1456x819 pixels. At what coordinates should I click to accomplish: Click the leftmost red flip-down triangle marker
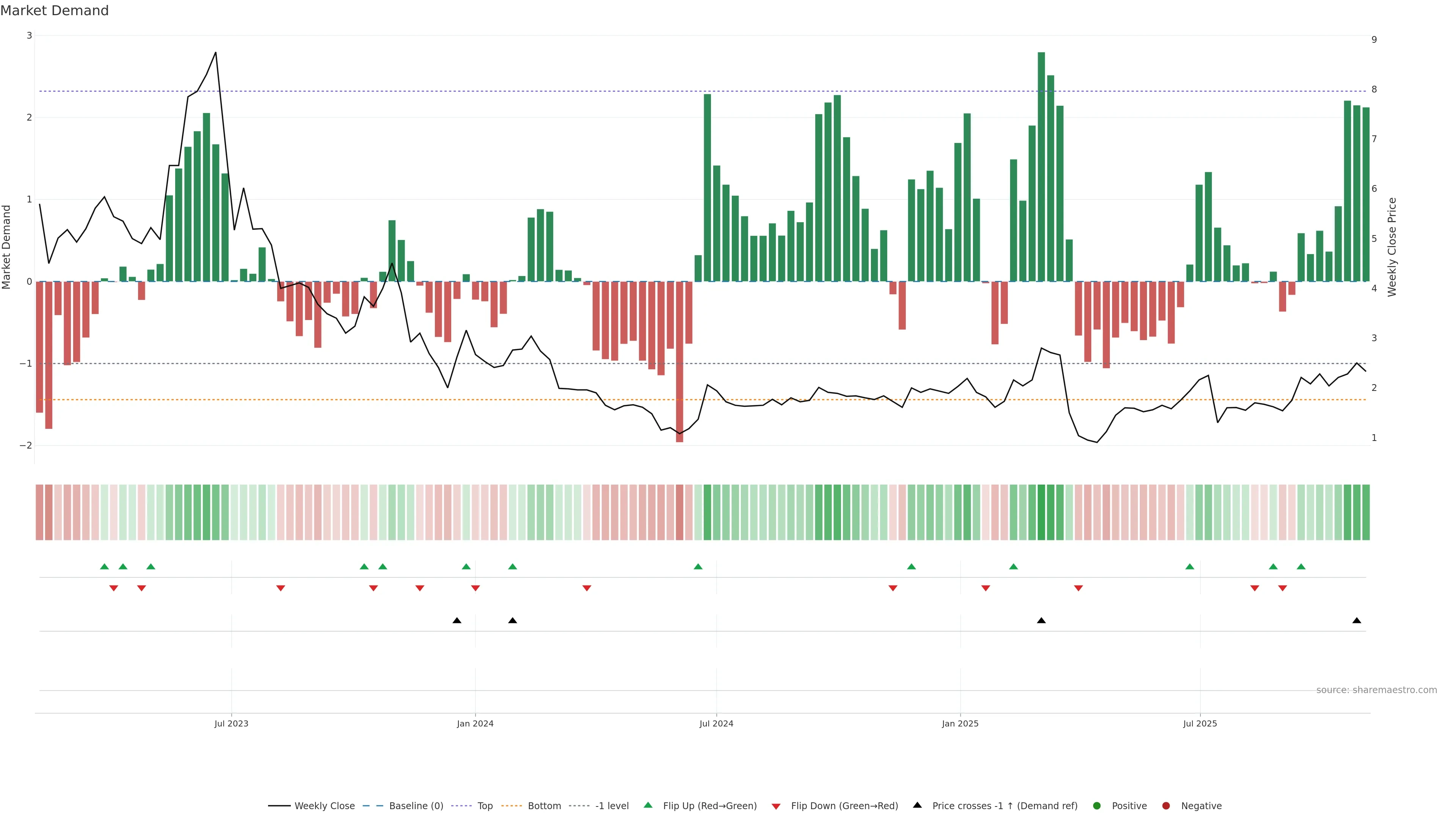pos(114,588)
